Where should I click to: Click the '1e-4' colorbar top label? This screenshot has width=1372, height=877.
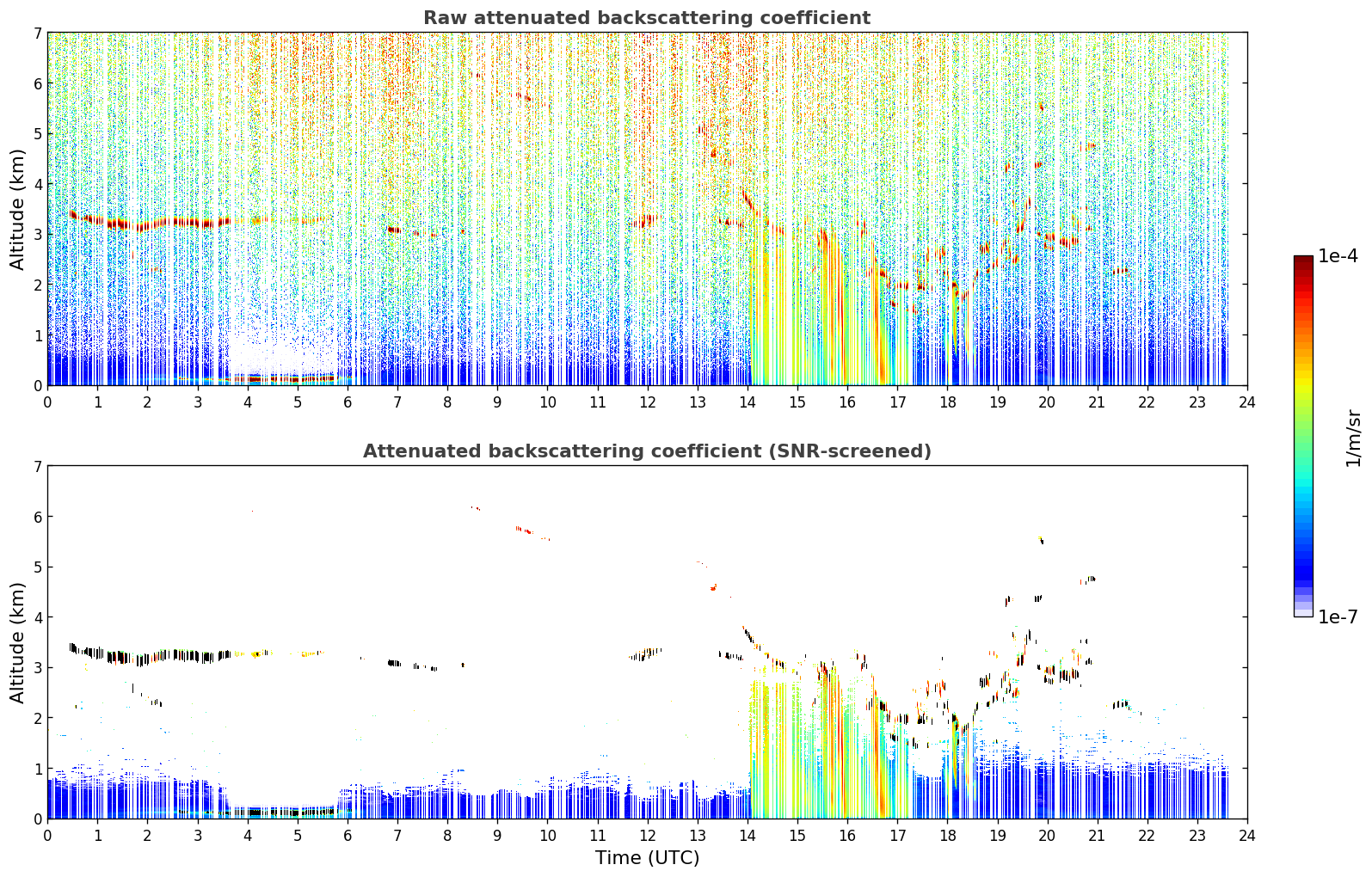click(x=1338, y=256)
